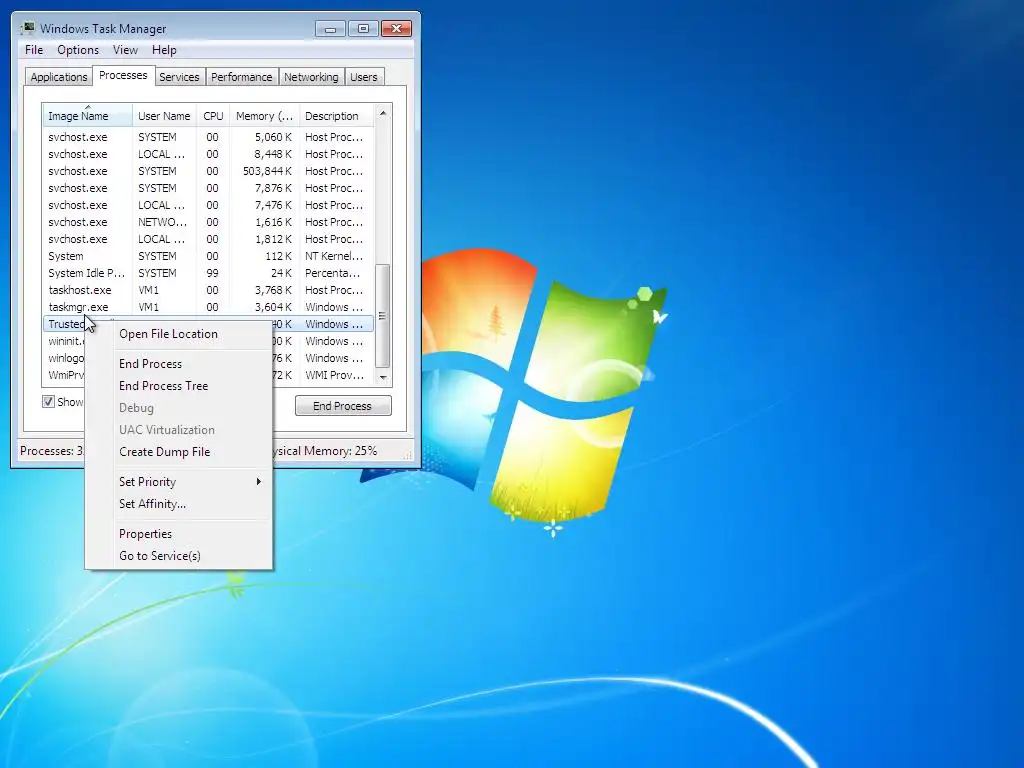This screenshot has height=768, width=1024.
Task: Sort by User Name column header
Action: pos(164,116)
